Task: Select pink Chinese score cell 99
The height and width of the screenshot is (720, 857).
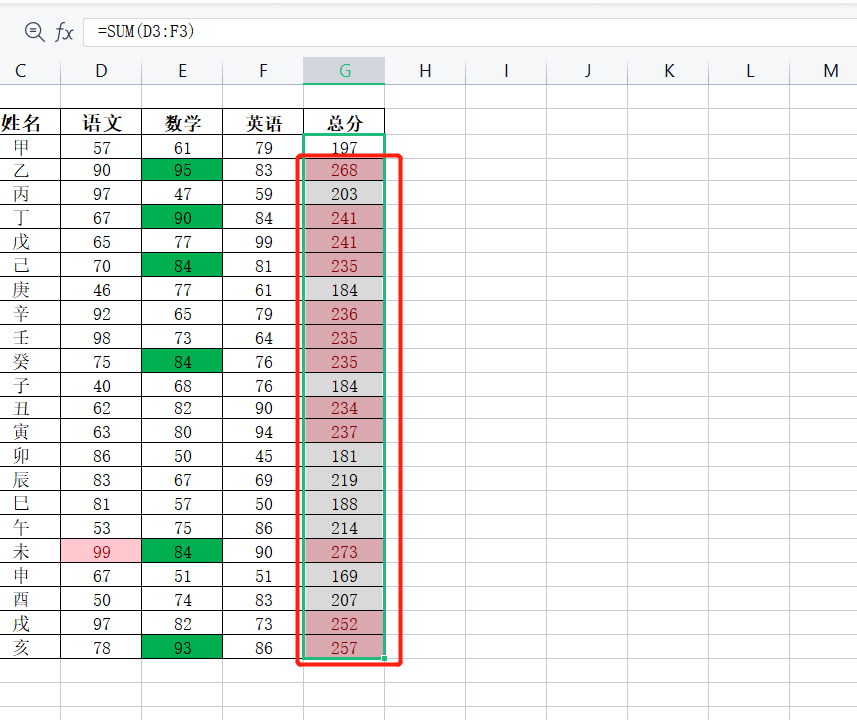Action: 101,551
